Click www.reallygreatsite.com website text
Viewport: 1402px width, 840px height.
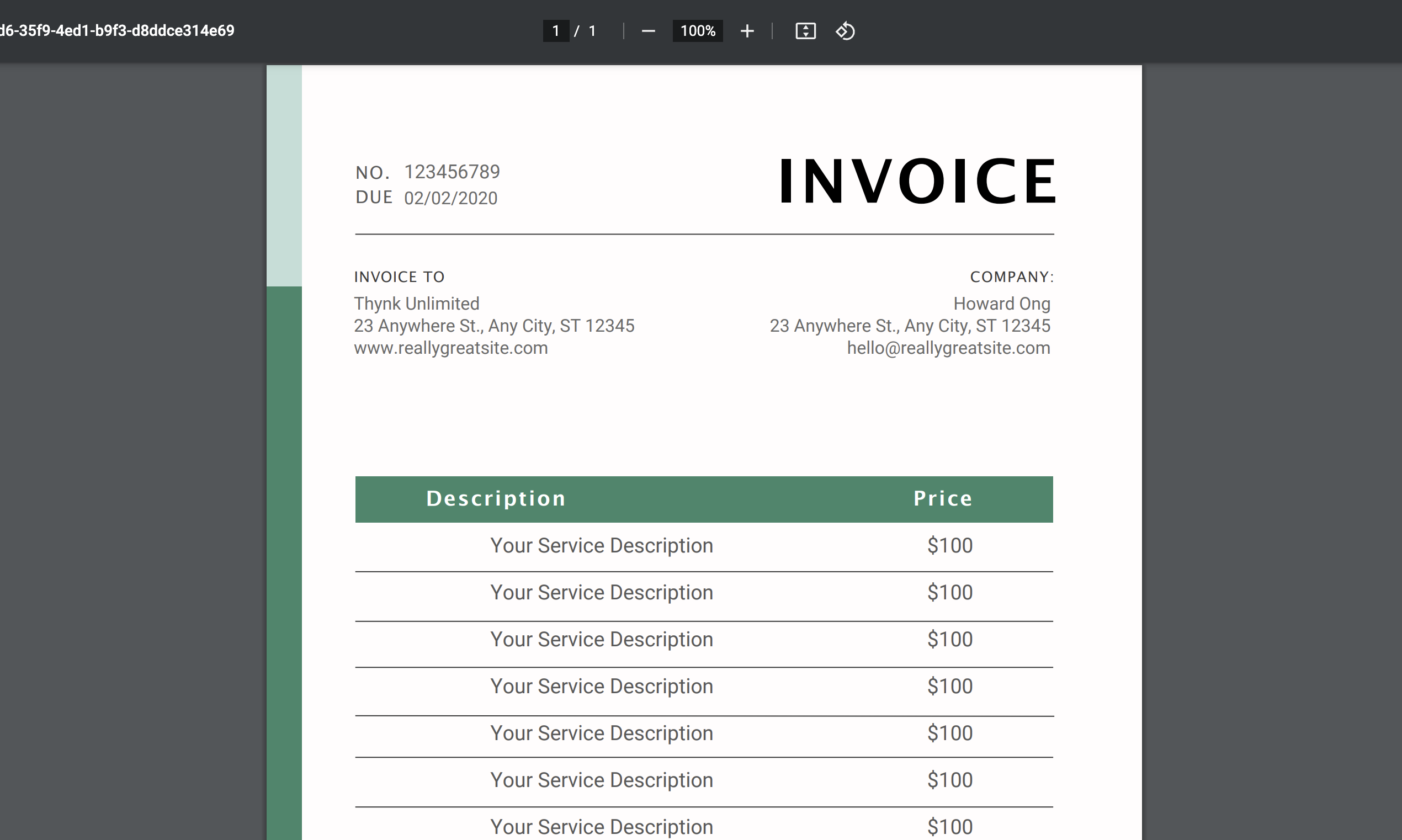[x=451, y=348]
